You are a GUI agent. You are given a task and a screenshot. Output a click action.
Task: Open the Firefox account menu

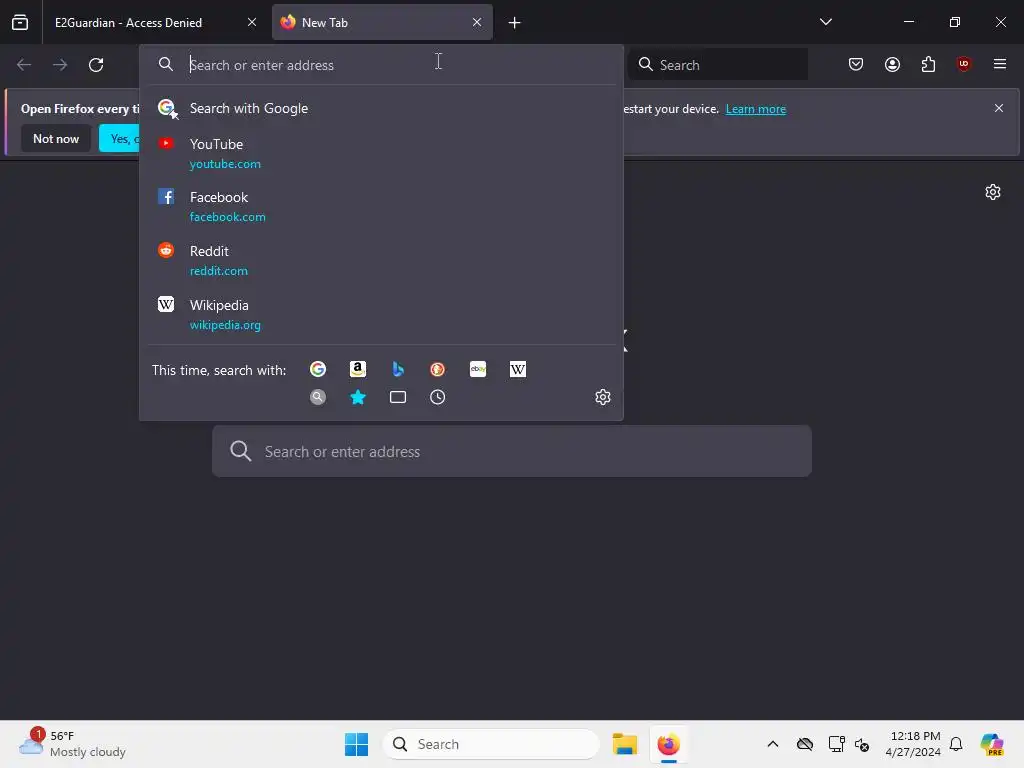pos(892,64)
